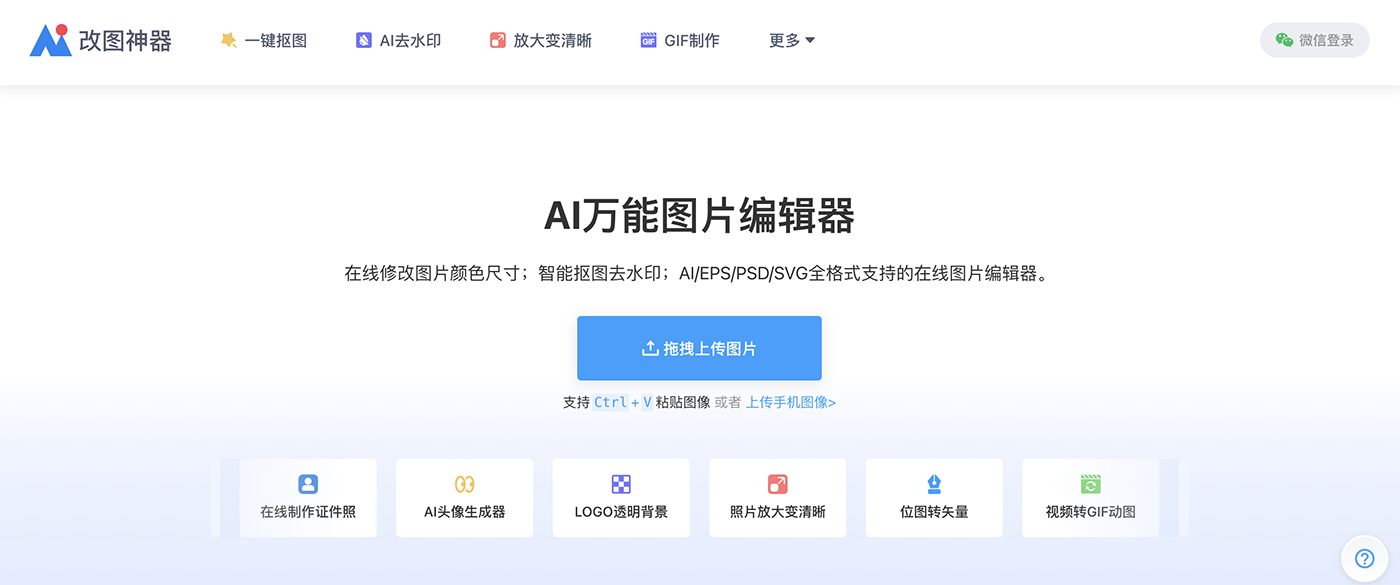Click the 改图神器 logo icon
This screenshot has width=1400, height=585.
(51, 39)
